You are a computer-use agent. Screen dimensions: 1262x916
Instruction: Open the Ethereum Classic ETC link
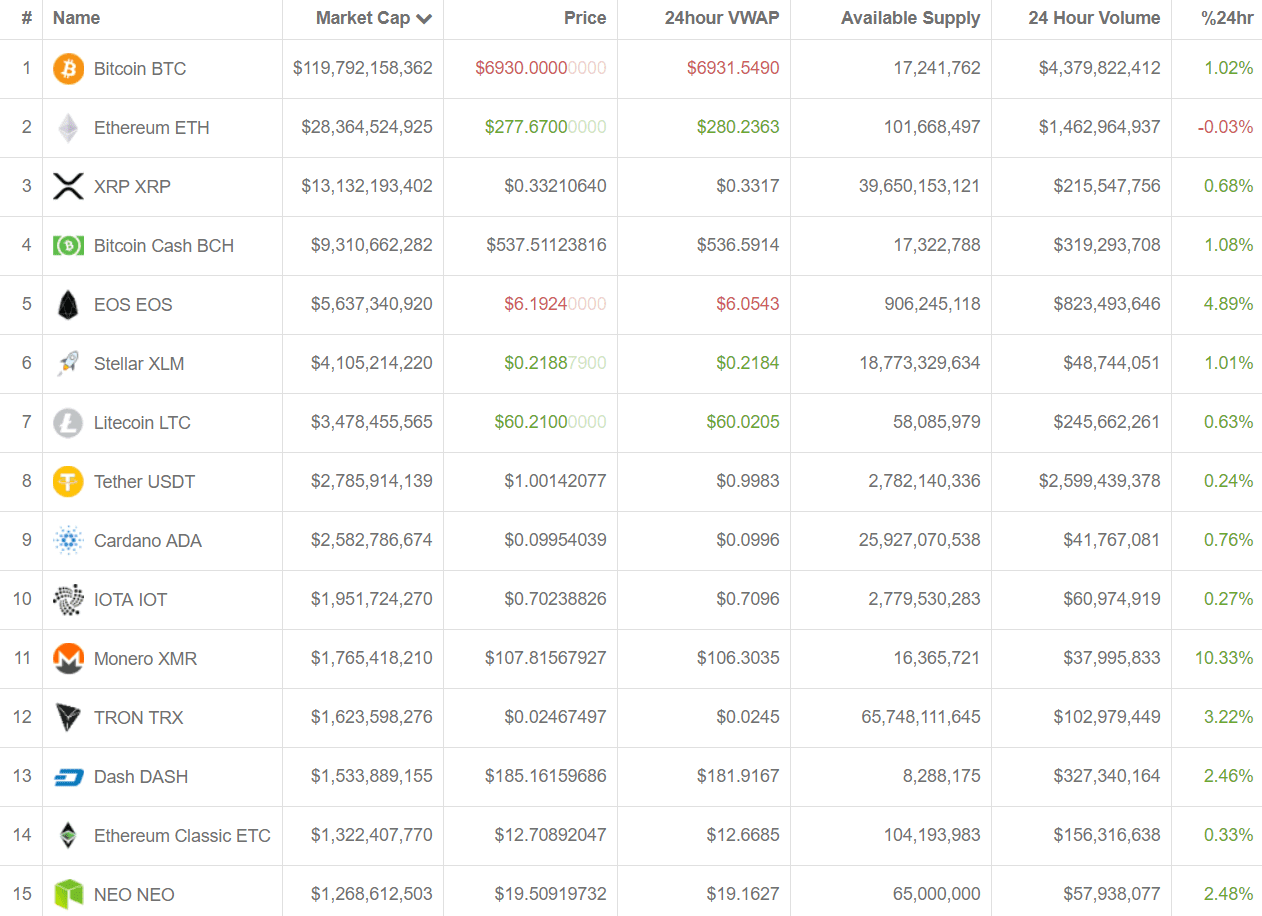(x=182, y=836)
